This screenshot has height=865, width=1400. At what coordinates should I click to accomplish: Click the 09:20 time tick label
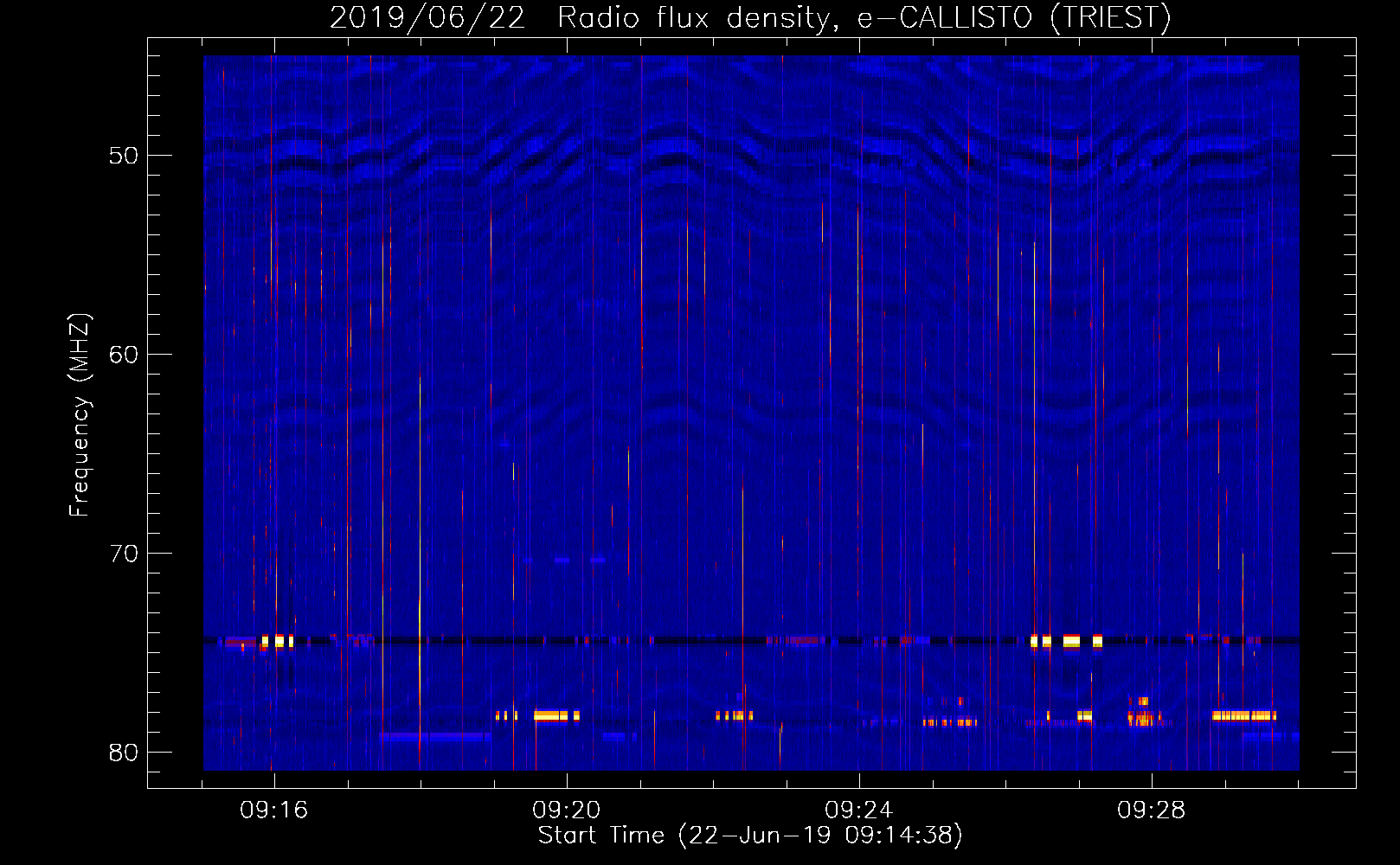click(567, 811)
